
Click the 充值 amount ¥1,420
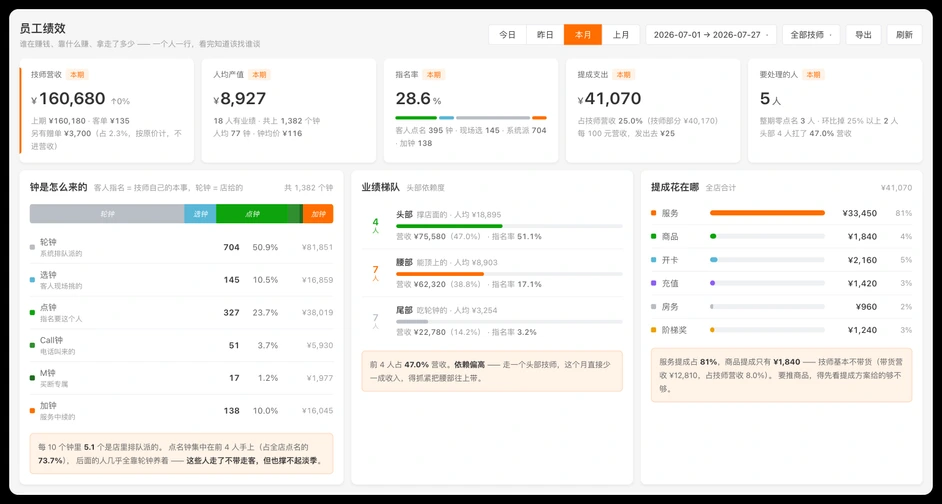click(862, 283)
